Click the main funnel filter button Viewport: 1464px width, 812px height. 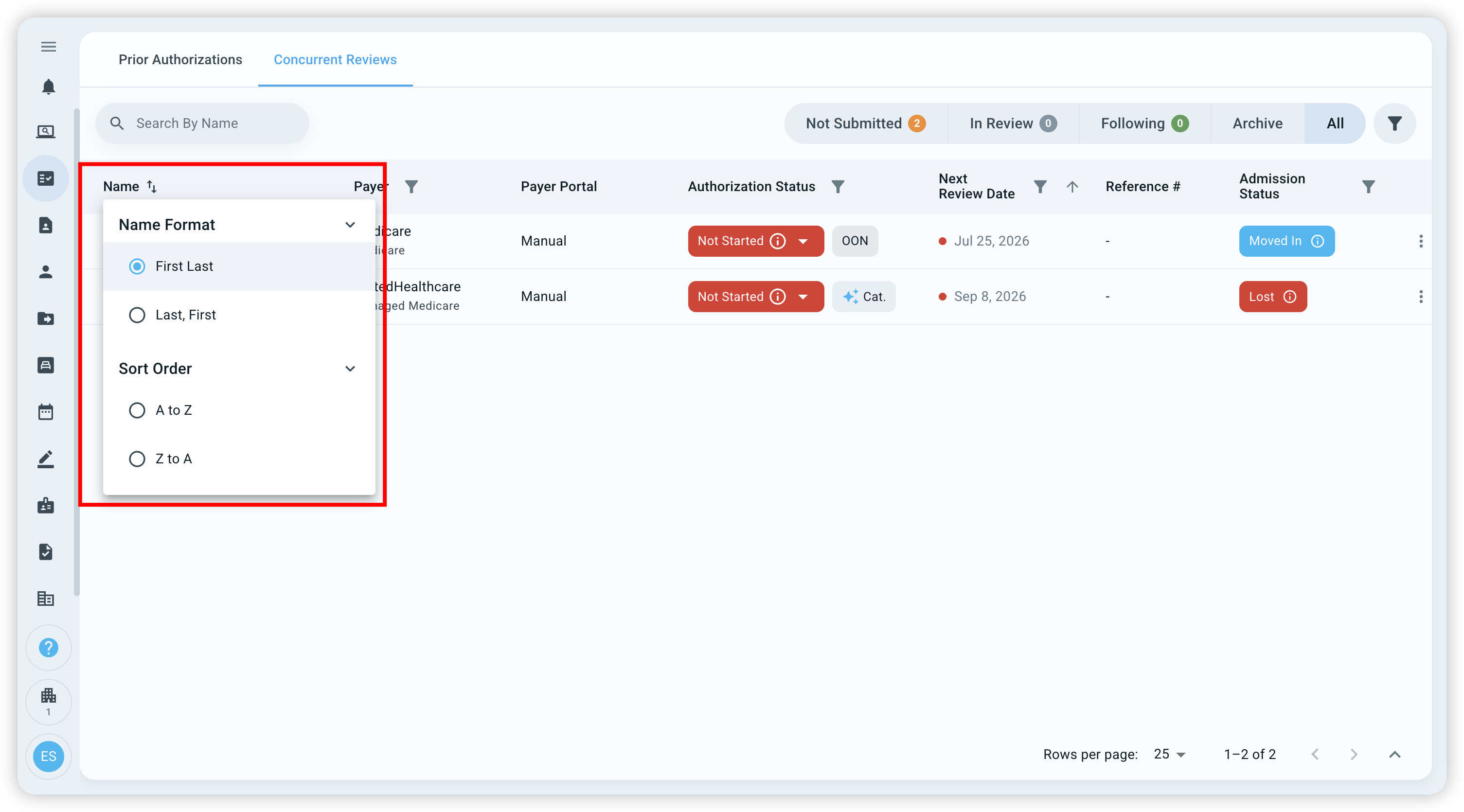point(1394,124)
